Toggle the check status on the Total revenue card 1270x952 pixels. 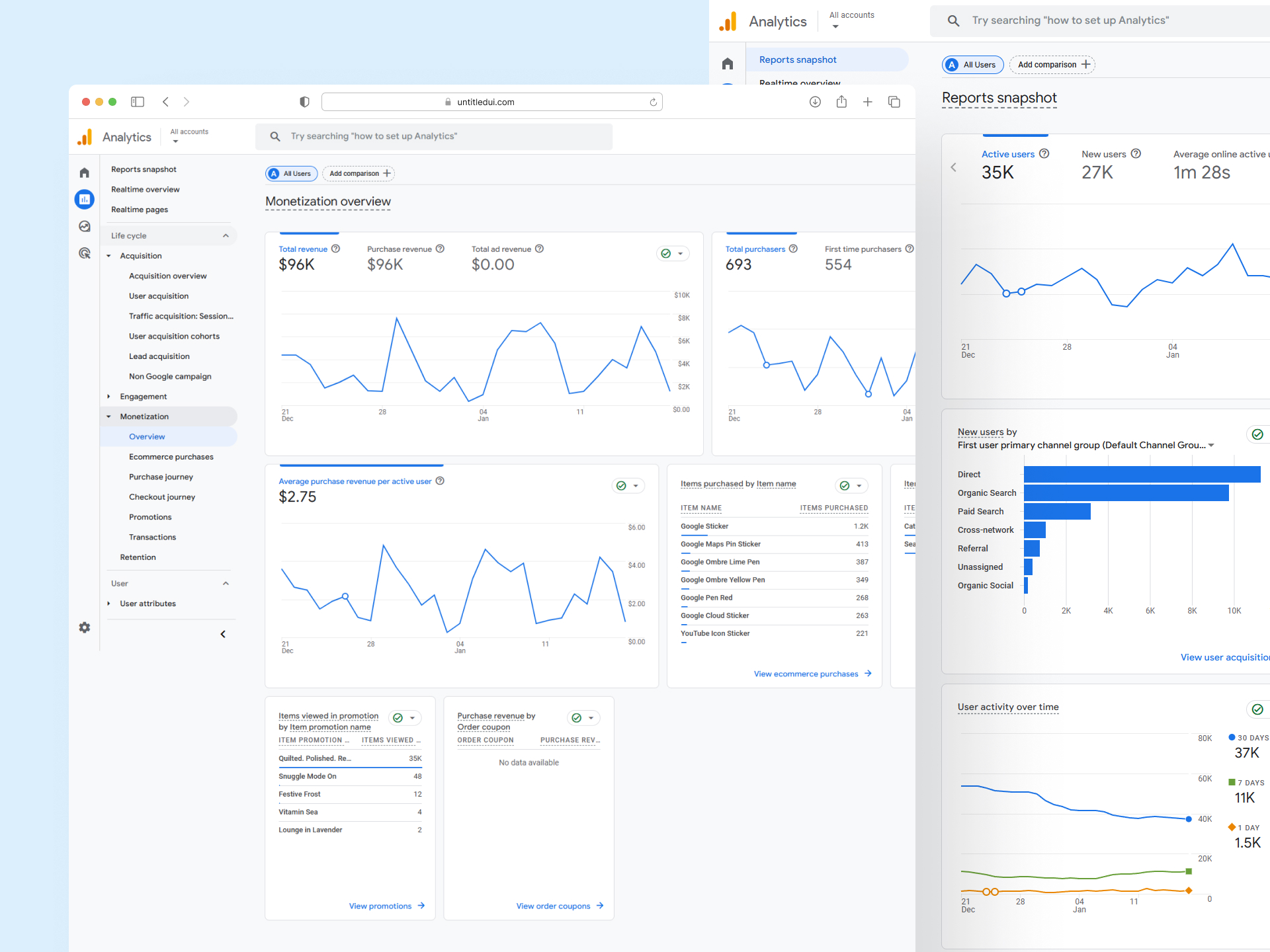[666, 254]
